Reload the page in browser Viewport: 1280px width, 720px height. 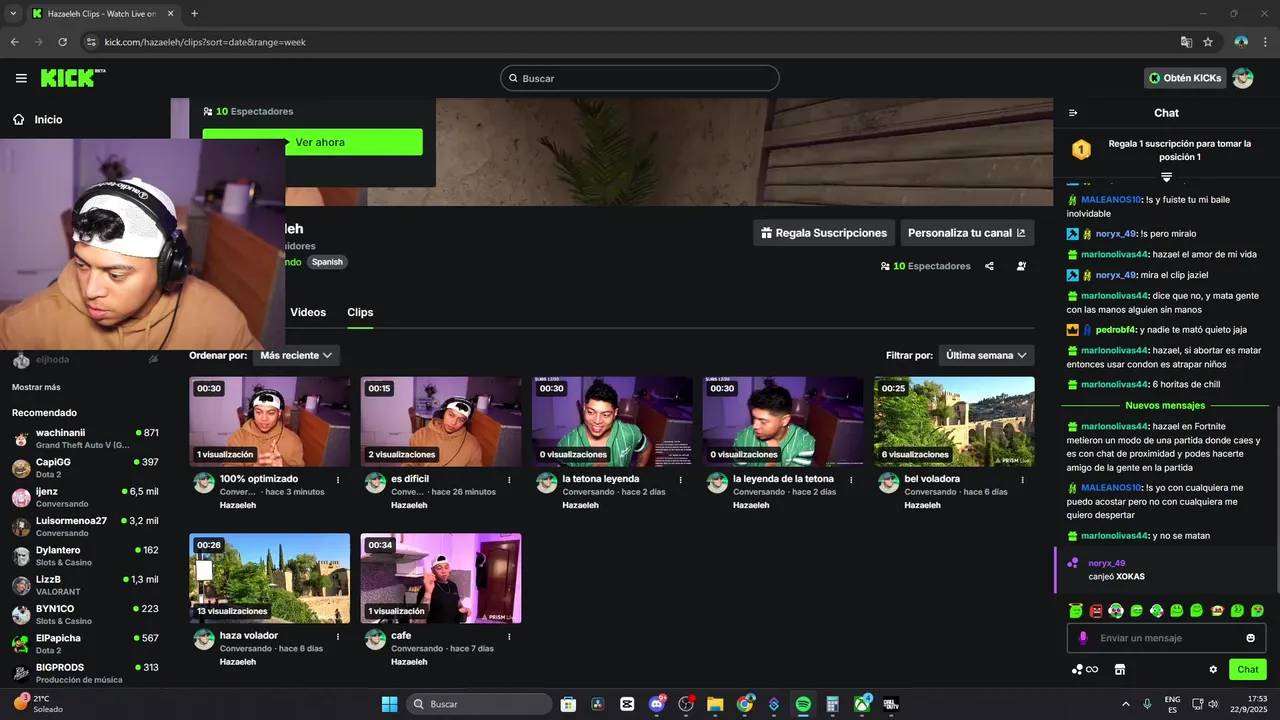tap(62, 42)
